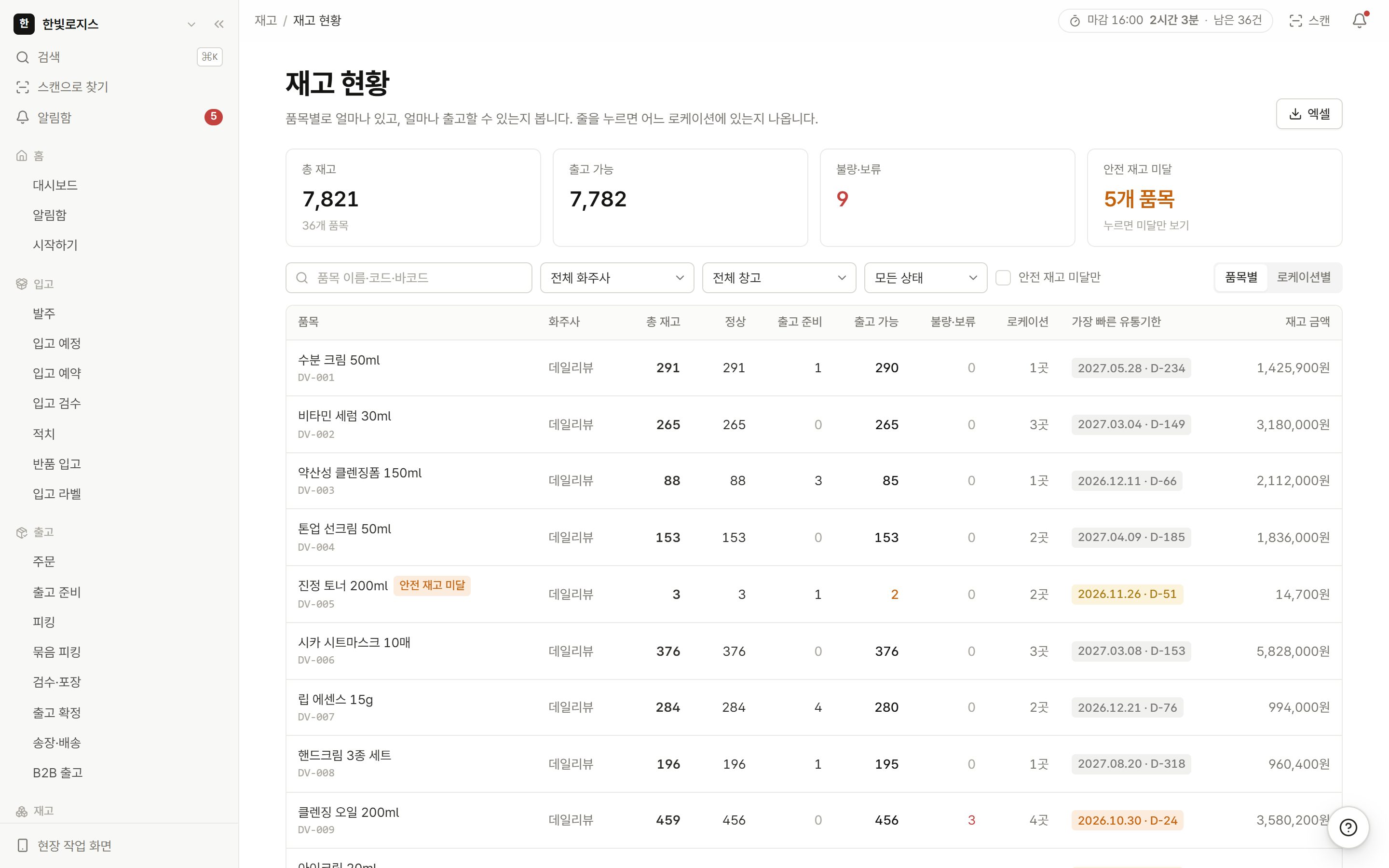This screenshot has height=868, width=1389.
Task: Click the 품목 이름·코드·바코드 search field
Action: coord(409,278)
